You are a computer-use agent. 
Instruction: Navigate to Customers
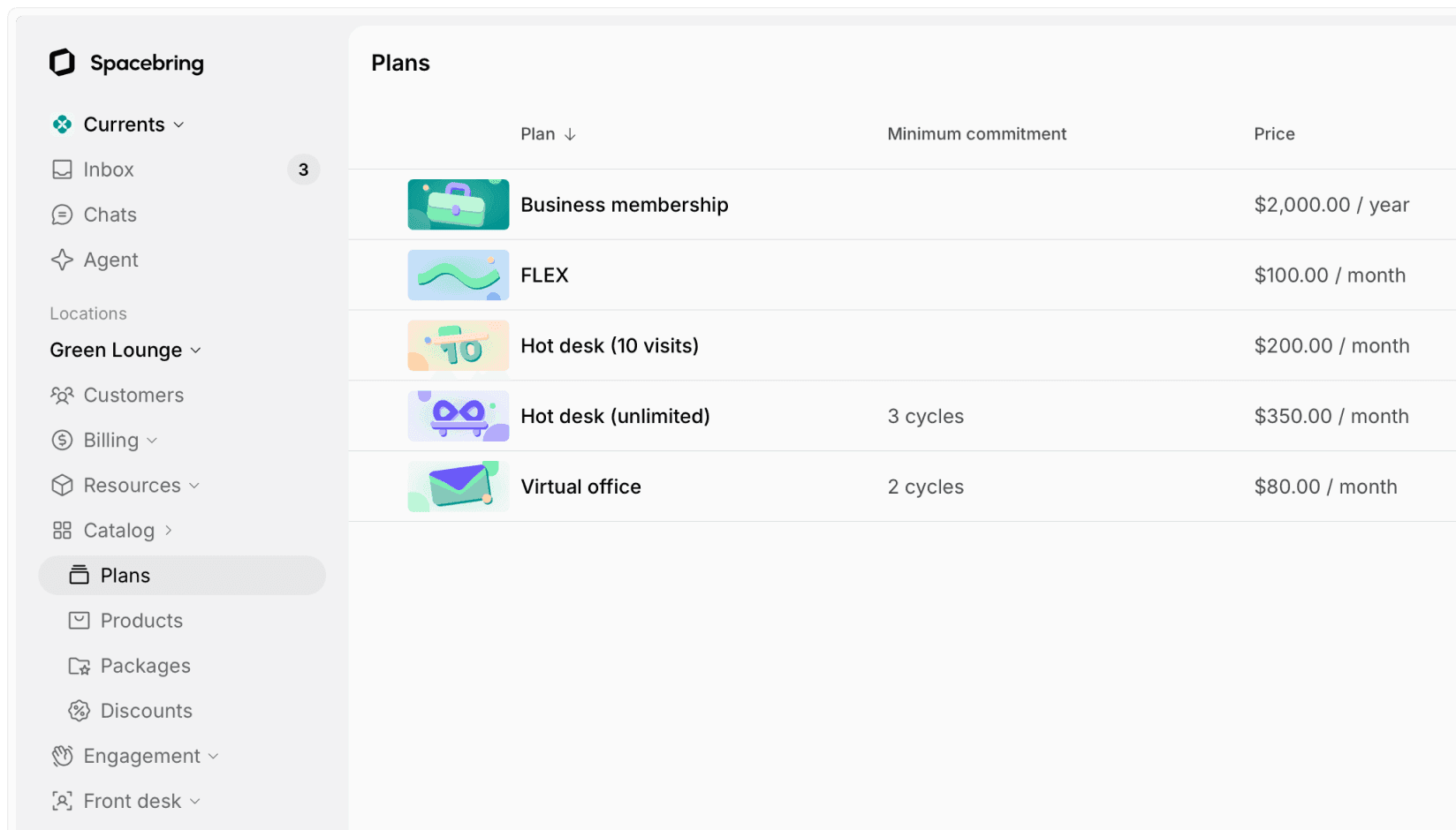[182, 395]
